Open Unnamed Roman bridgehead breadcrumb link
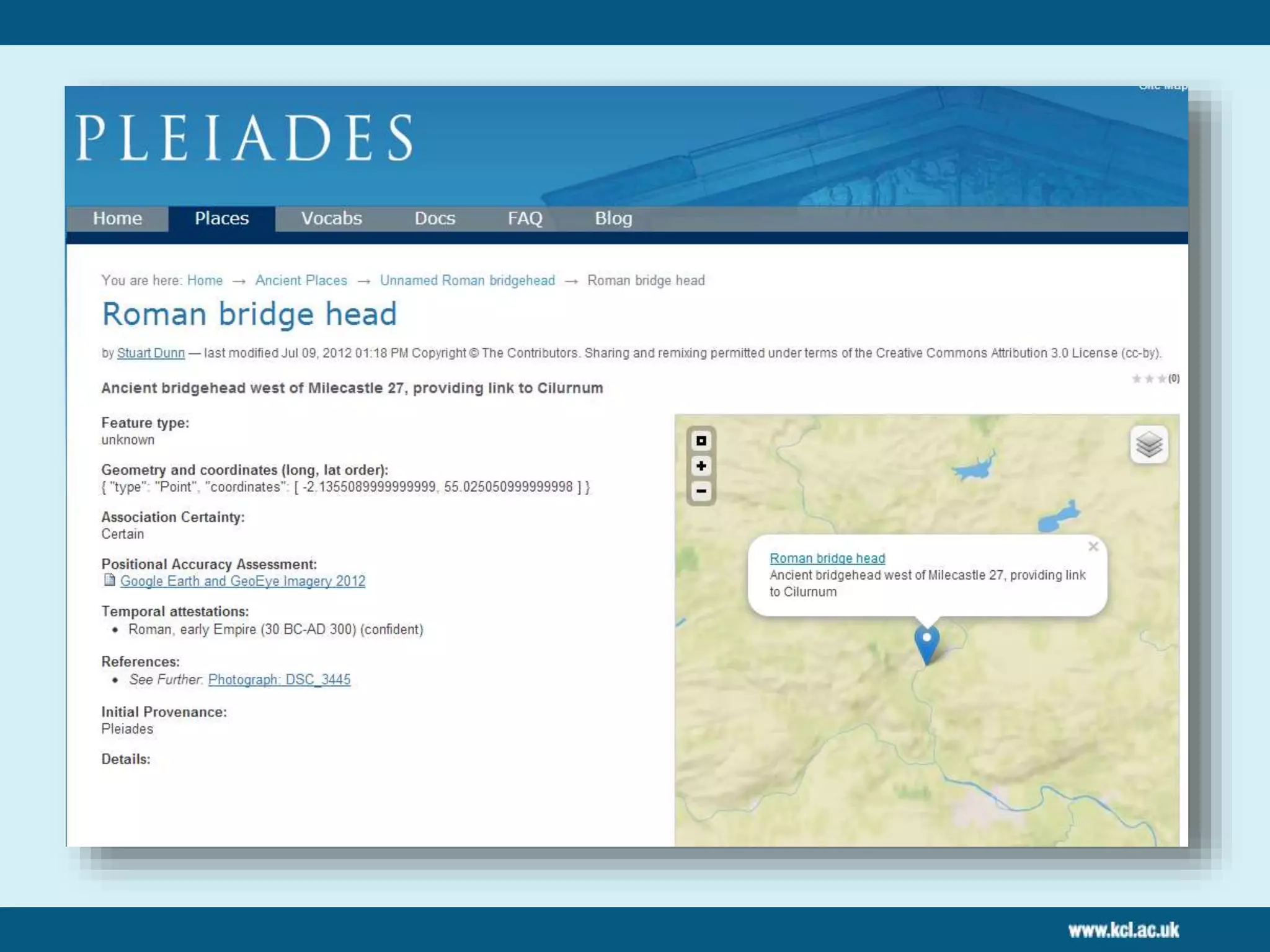 (467, 280)
